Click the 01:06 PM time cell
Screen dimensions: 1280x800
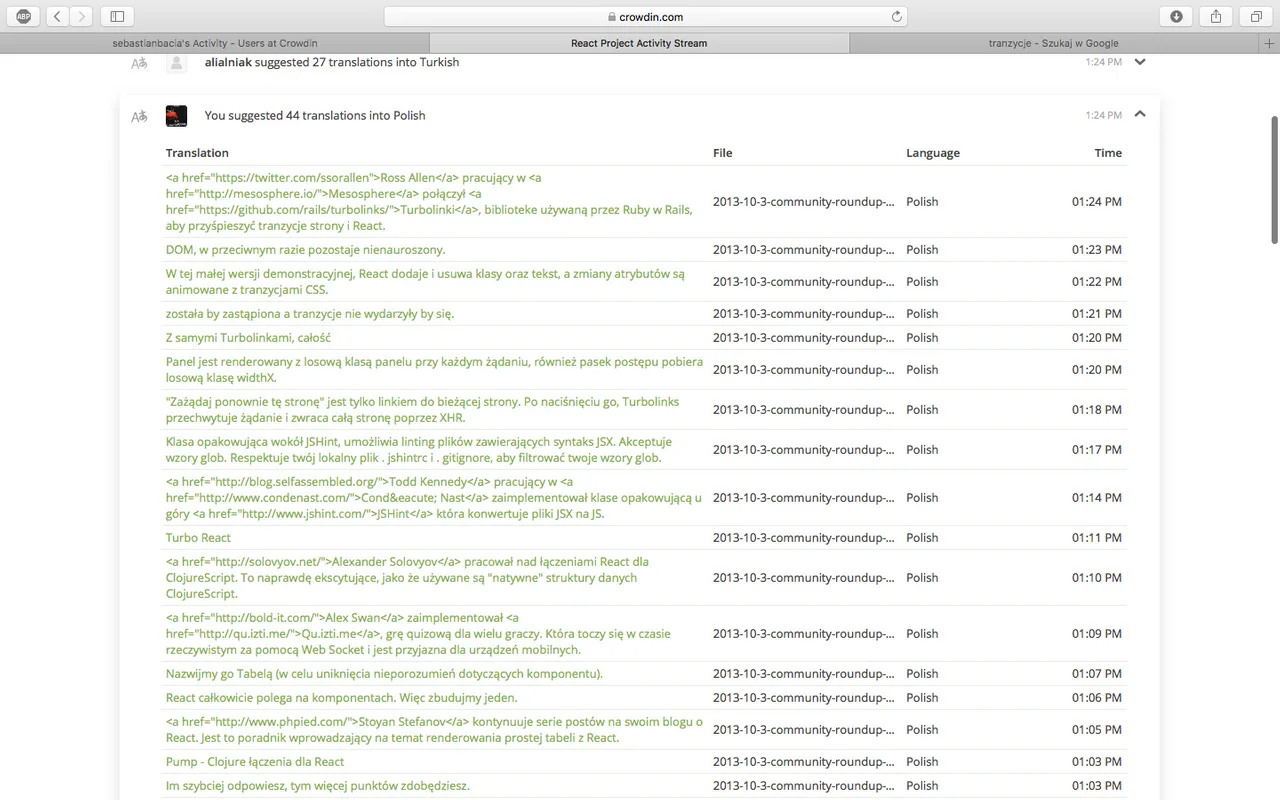[x=1097, y=698]
